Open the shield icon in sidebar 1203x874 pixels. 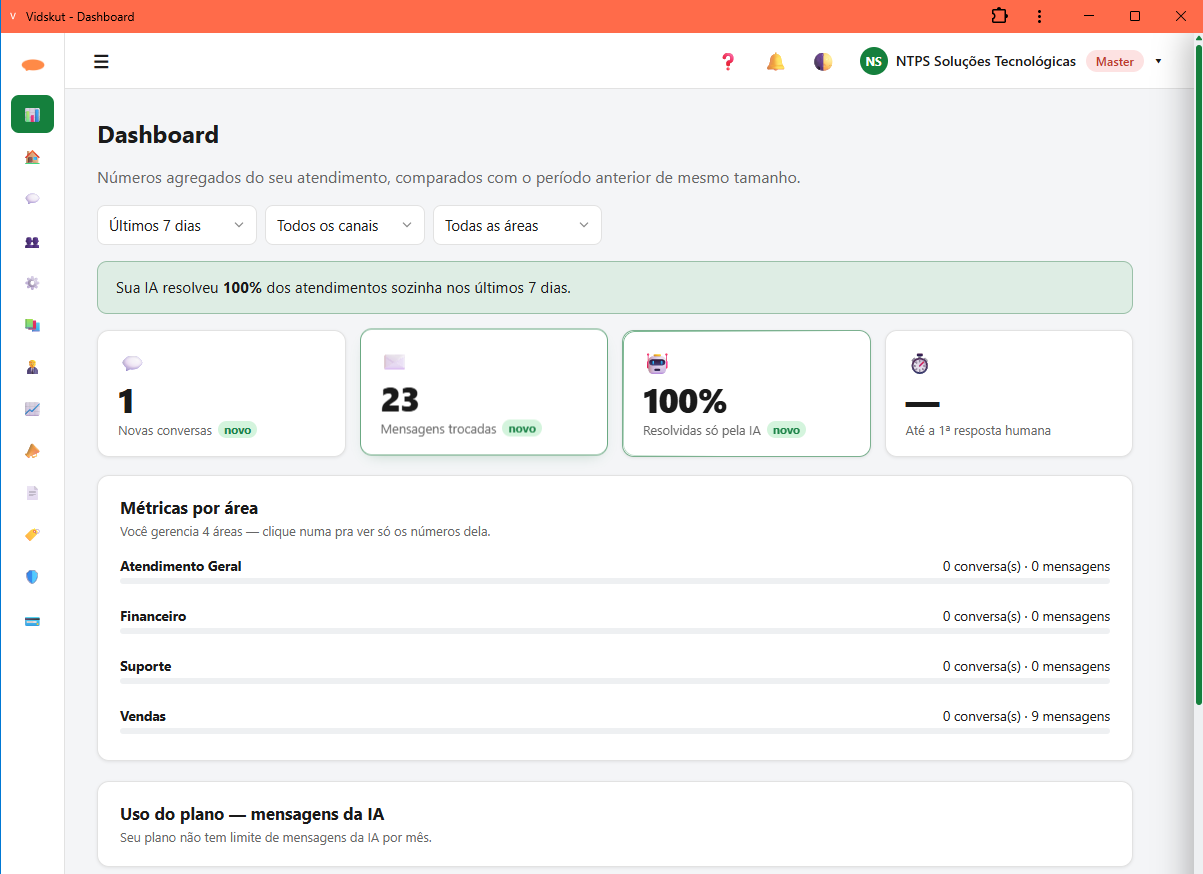(32, 577)
